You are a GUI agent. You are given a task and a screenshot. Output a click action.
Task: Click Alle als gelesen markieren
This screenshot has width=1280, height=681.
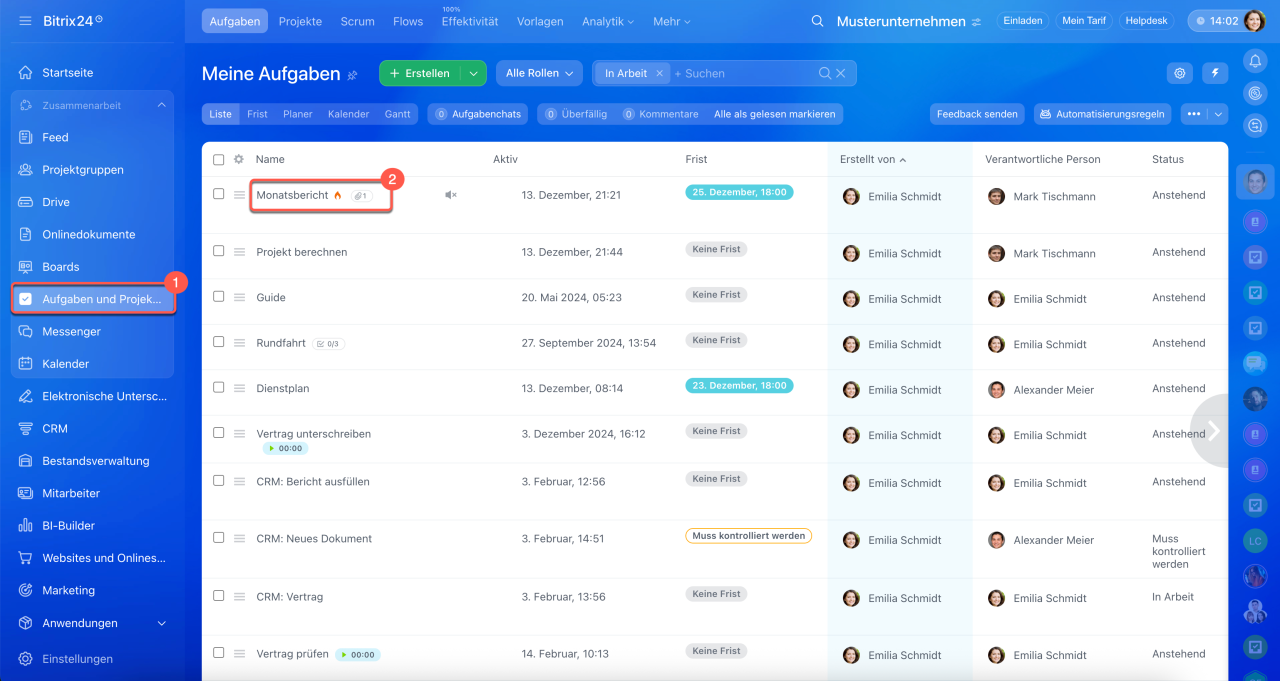coord(774,114)
